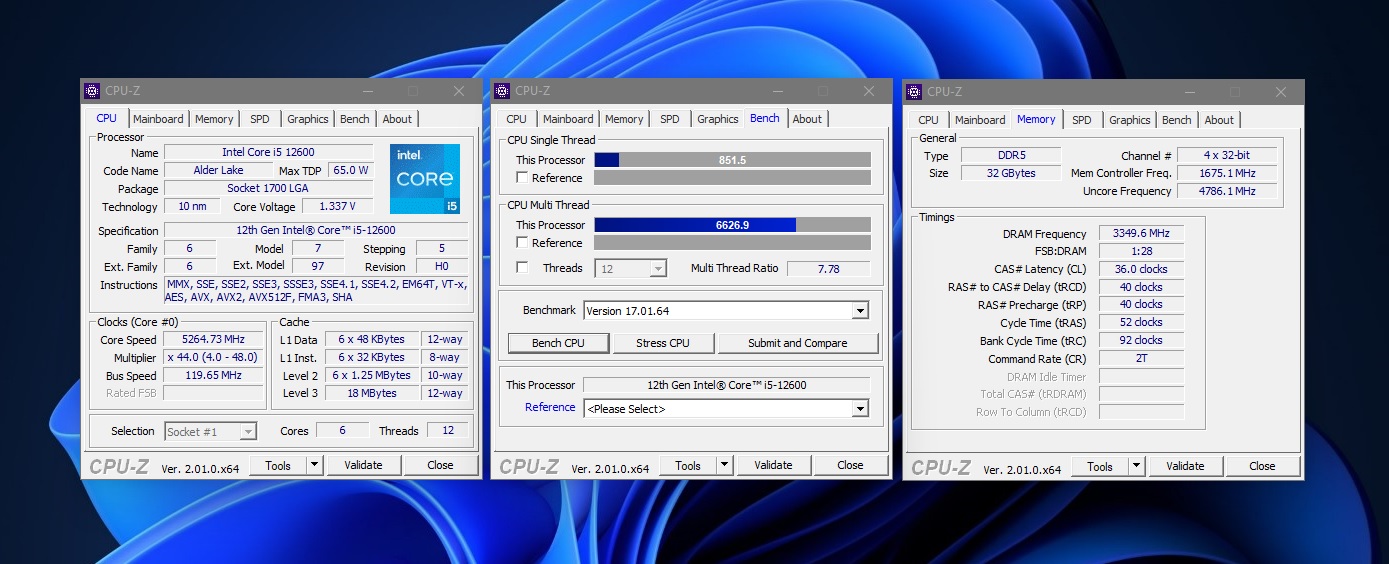Viewport: 1389px width, 564px height.
Task: Start the Stress CPU test
Action: (664, 343)
